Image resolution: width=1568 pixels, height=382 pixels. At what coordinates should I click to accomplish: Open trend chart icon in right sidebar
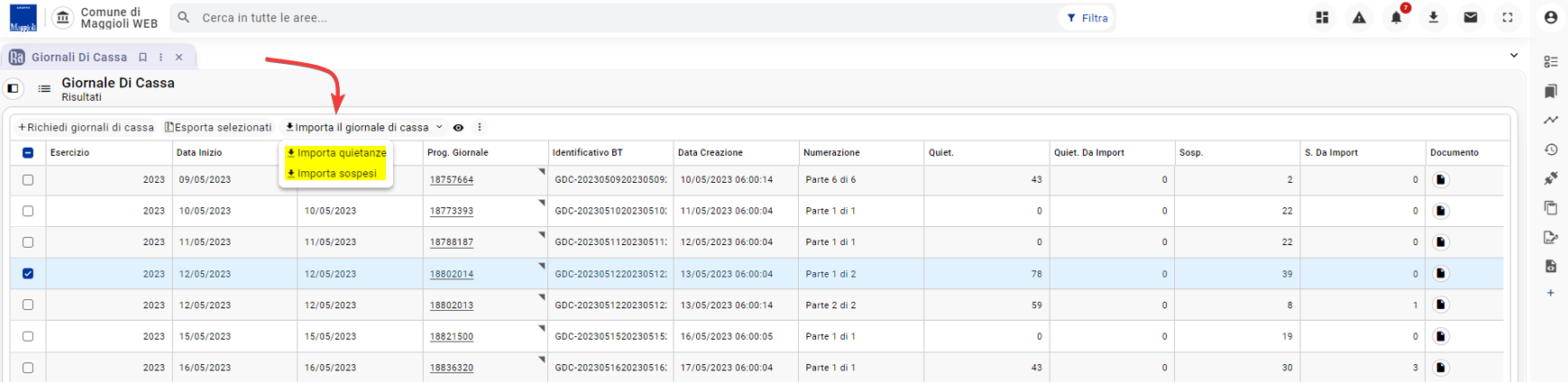point(1551,120)
